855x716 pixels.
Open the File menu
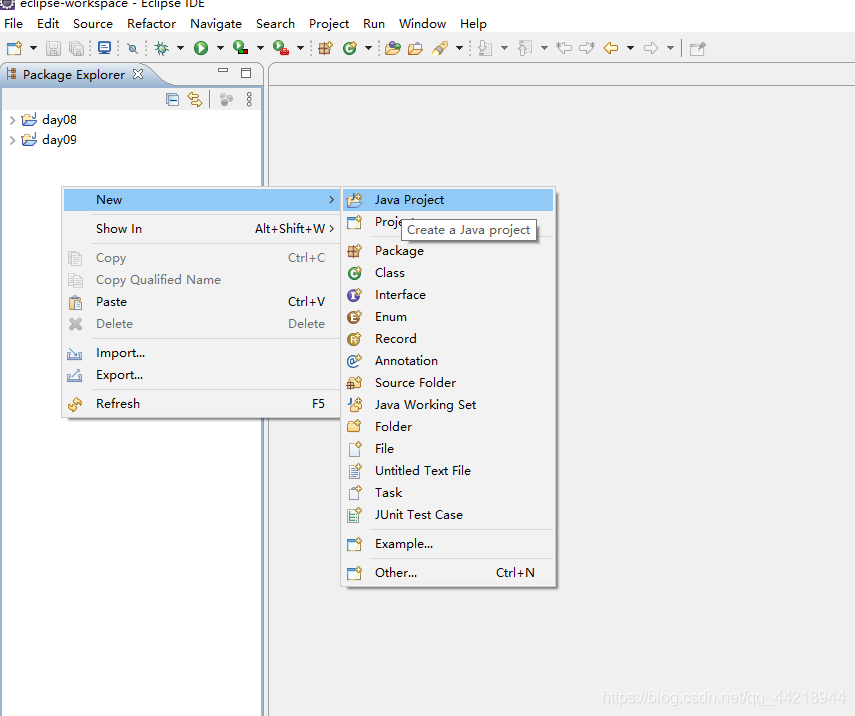click(14, 24)
